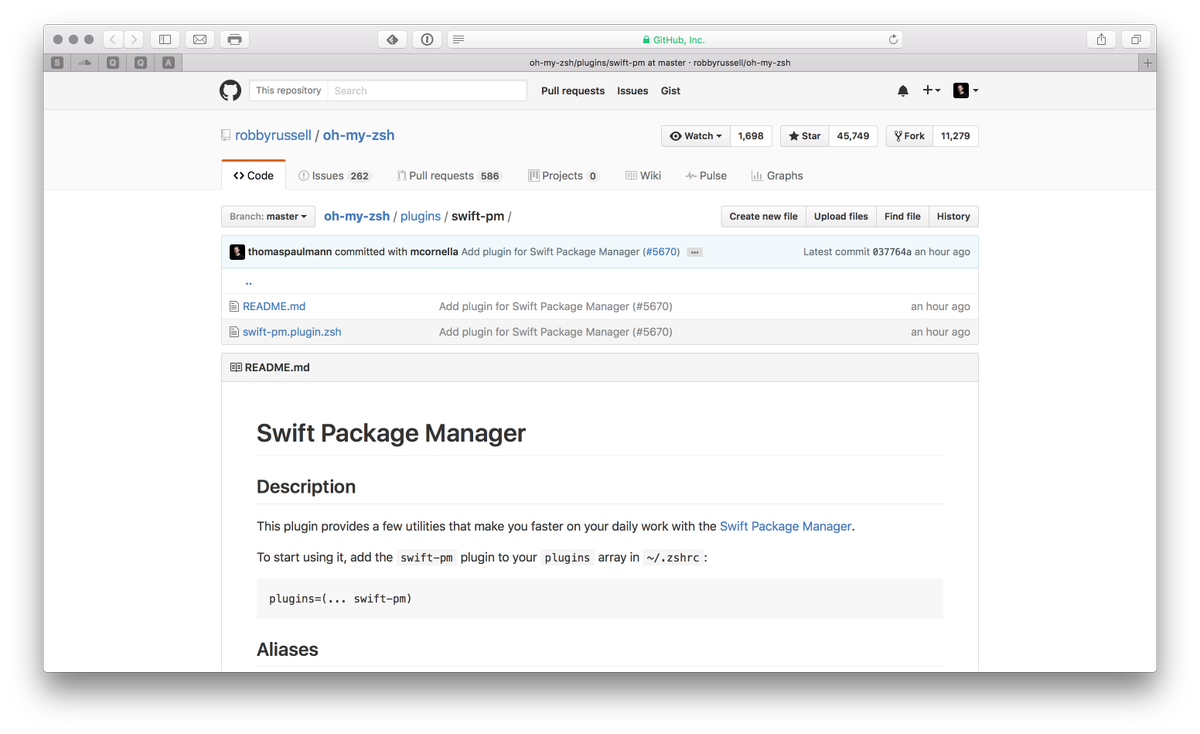This screenshot has height=734, width=1200.
Task: Open the History button
Action: pyautogui.click(x=953, y=216)
